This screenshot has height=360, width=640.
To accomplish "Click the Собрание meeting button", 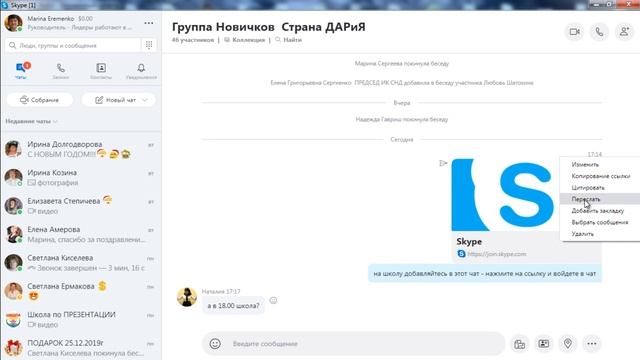I will point(40,100).
